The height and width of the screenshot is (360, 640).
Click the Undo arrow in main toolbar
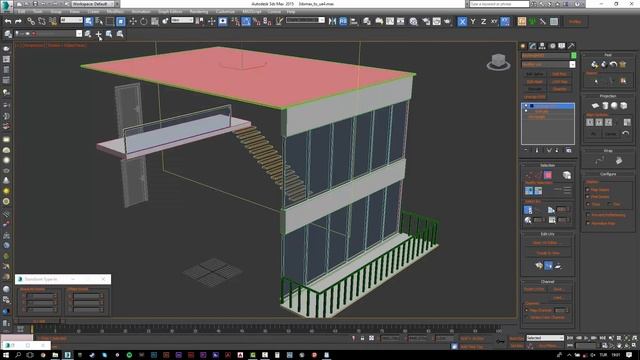pyautogui.click(x=8, y=21)
